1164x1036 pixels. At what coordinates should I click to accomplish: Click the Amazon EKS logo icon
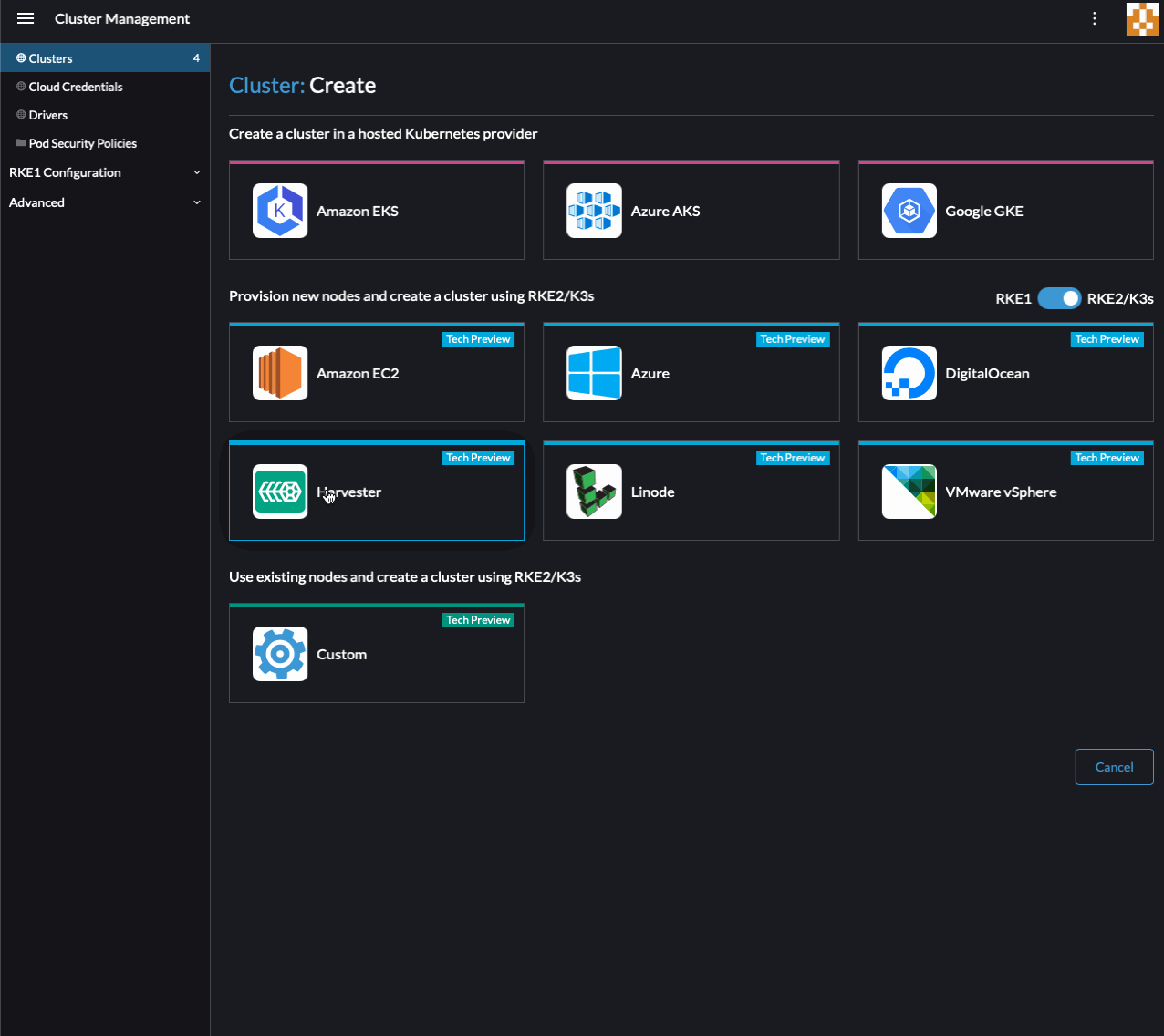(x=280, y=211)
